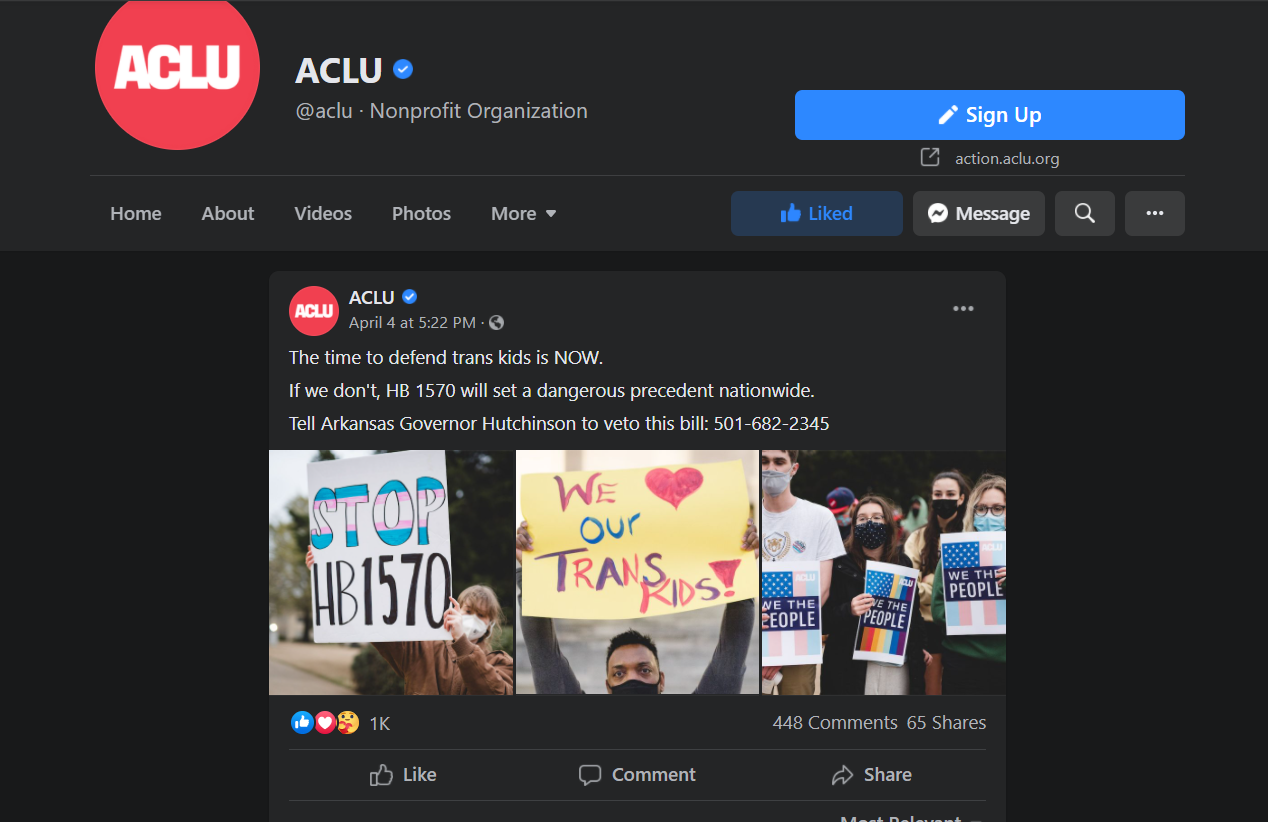Click the external link icon beside action.aclu.org
Screen dimensions: 1268x822
pyautogui.click(x=930, y=157)
